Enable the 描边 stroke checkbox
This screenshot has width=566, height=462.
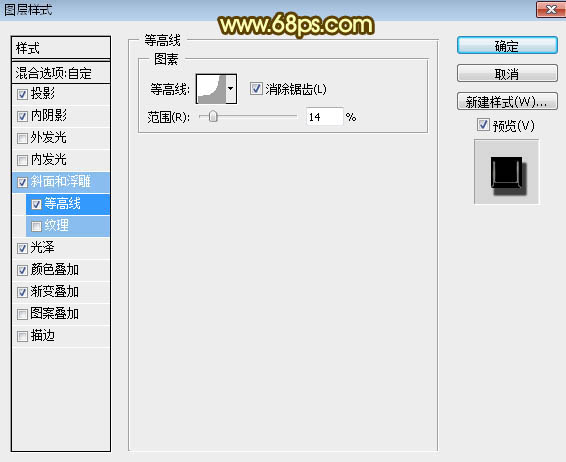click(22, 336)
